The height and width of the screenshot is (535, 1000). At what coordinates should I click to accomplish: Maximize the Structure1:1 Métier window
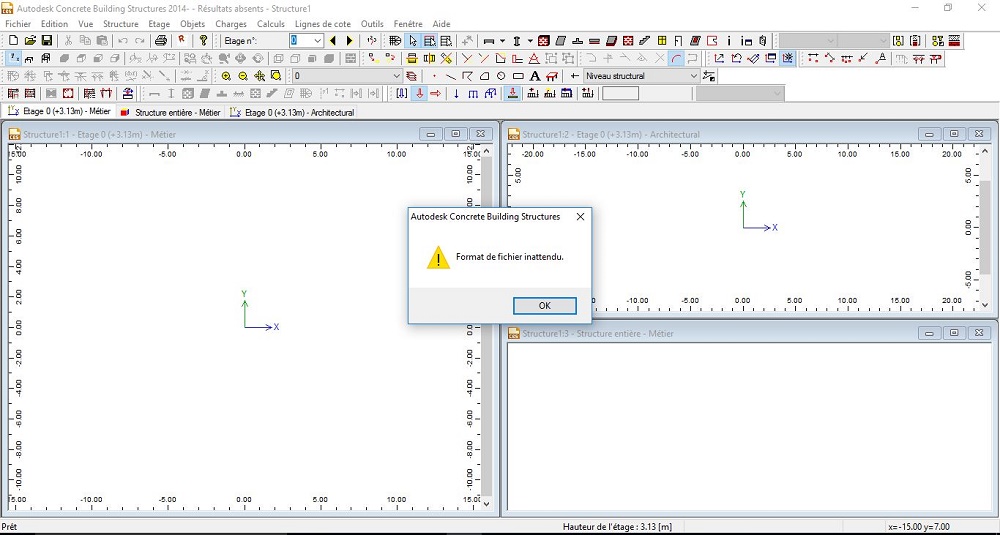pyautogui.click(x=455, y=134)
